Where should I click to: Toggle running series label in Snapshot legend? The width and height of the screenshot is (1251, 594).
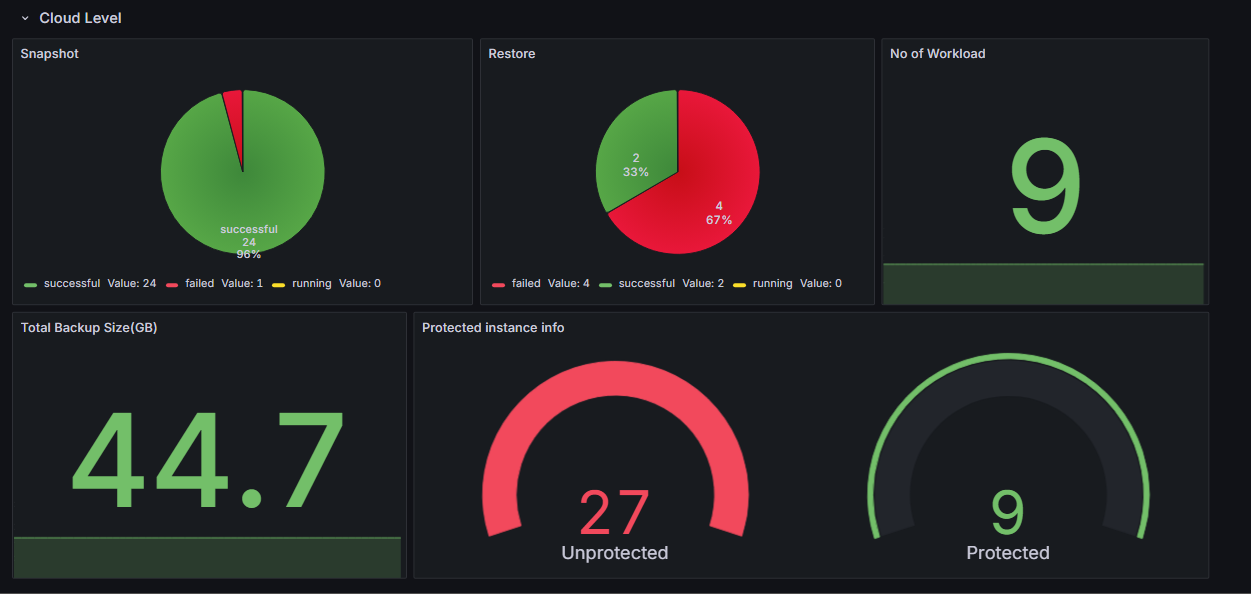[311, 284]
